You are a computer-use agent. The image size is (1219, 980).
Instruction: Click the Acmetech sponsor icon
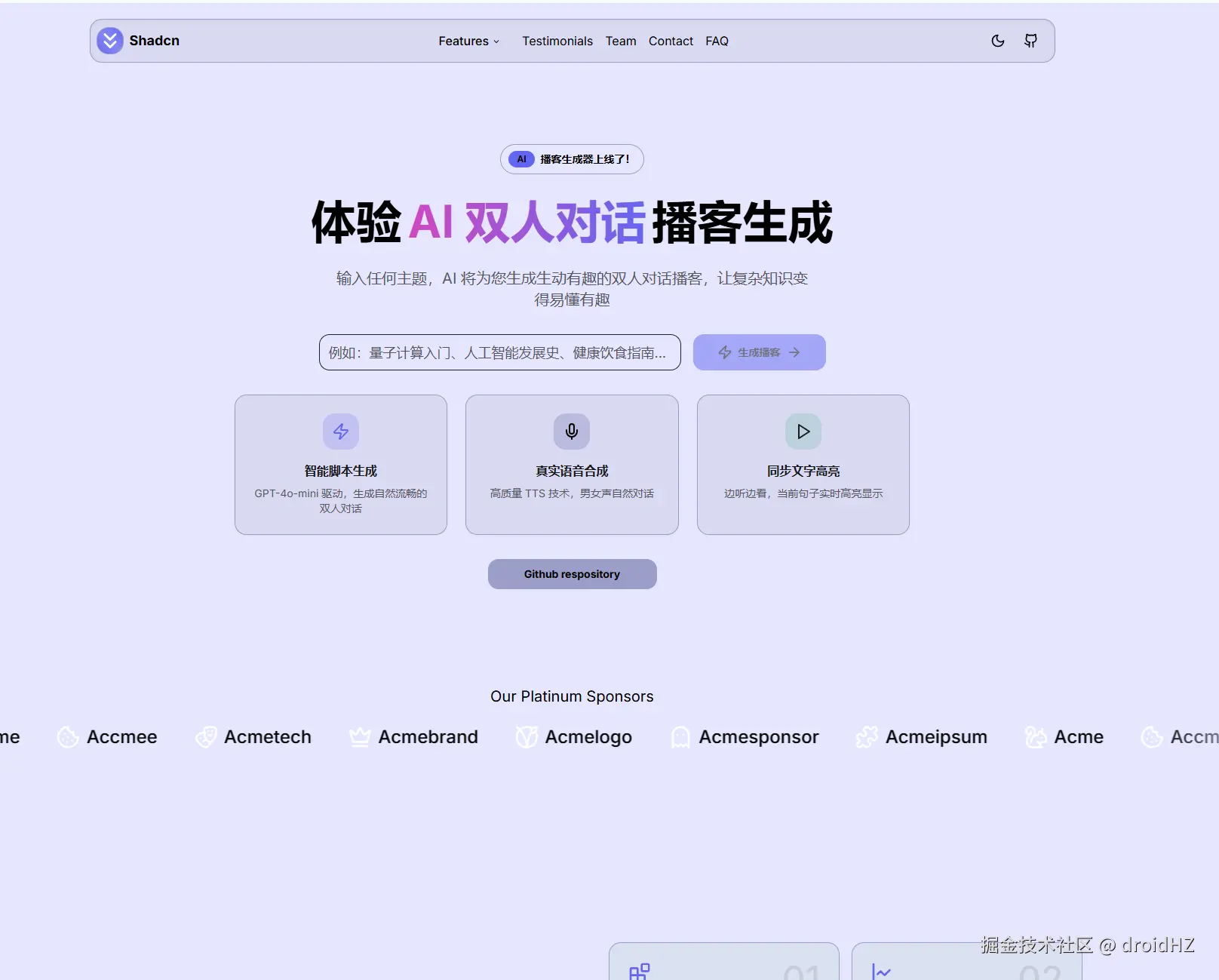point(205,737)
